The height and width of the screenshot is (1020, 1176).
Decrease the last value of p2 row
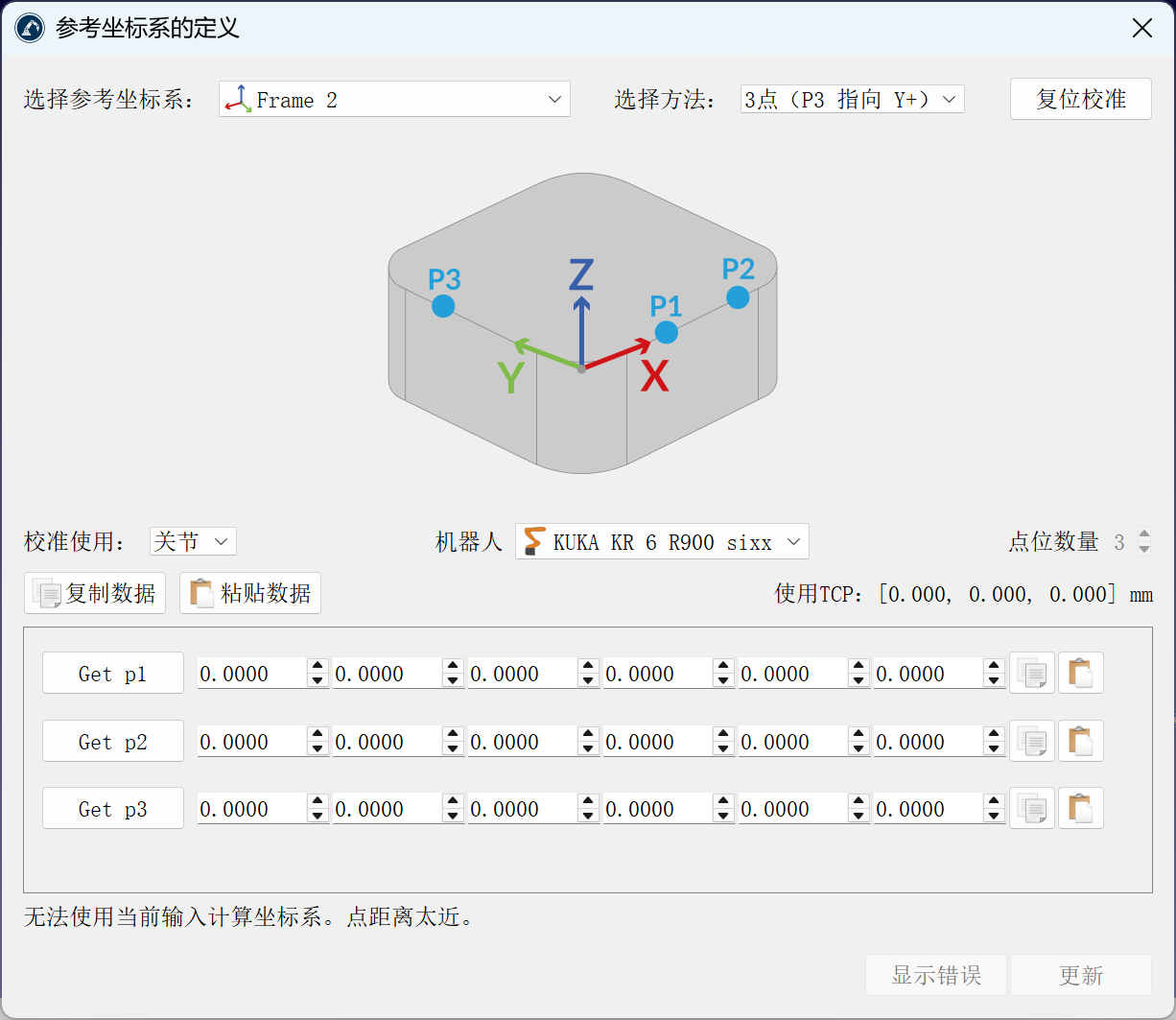(994, 748)
